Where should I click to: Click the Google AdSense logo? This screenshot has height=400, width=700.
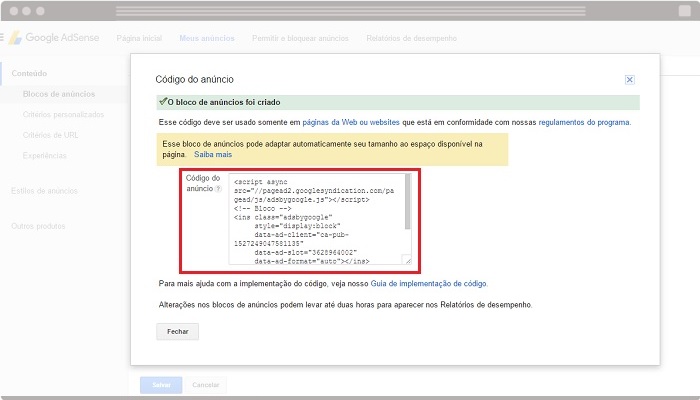point(54,38)
